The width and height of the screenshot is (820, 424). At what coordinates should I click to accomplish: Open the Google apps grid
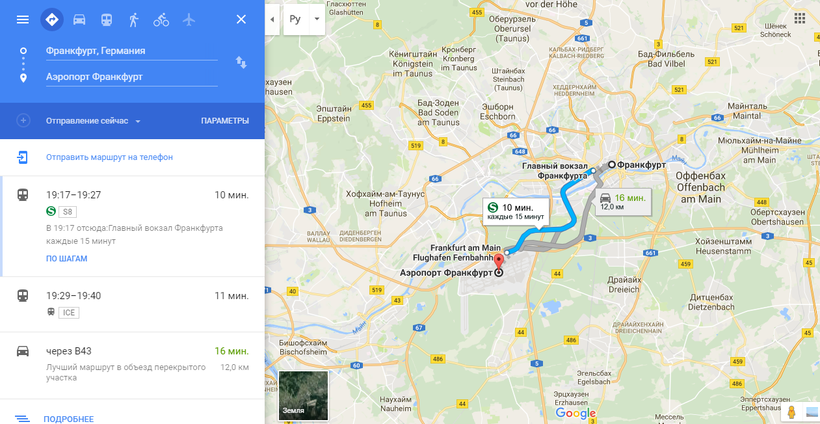pos(800,19)
